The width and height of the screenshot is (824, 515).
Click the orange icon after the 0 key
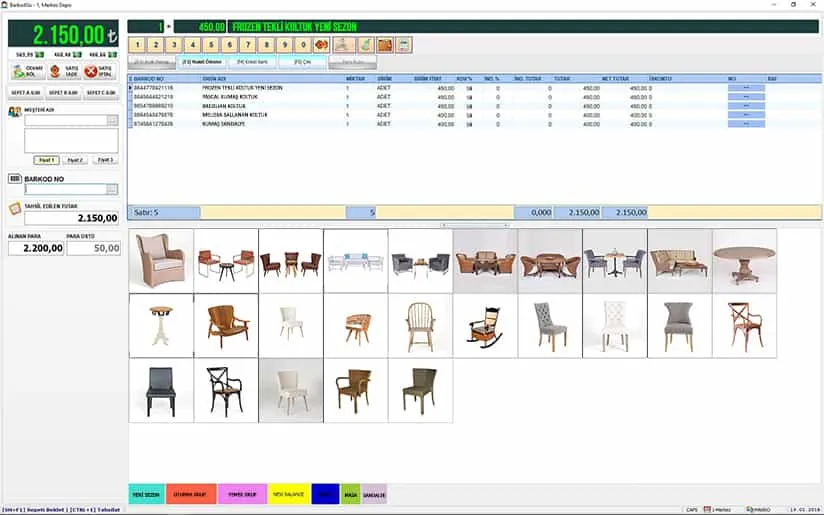[x=321, y=45]
